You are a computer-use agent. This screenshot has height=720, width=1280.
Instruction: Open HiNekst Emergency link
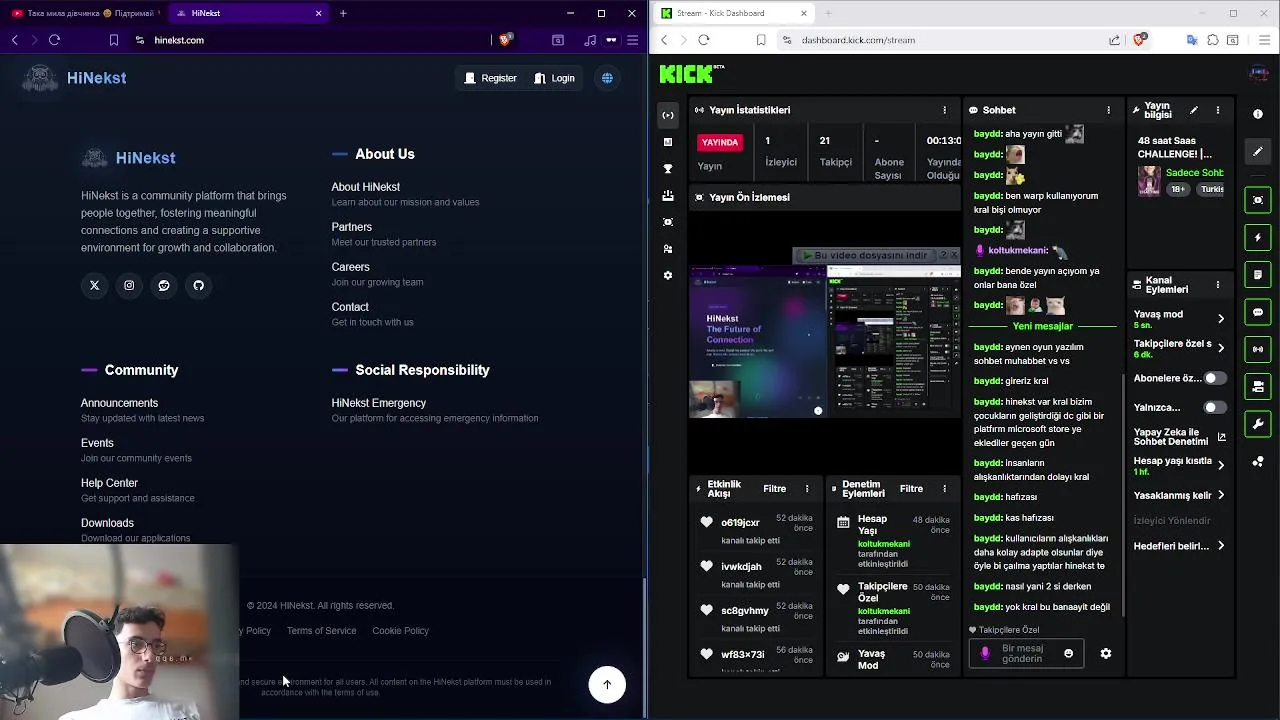[379, 403]
